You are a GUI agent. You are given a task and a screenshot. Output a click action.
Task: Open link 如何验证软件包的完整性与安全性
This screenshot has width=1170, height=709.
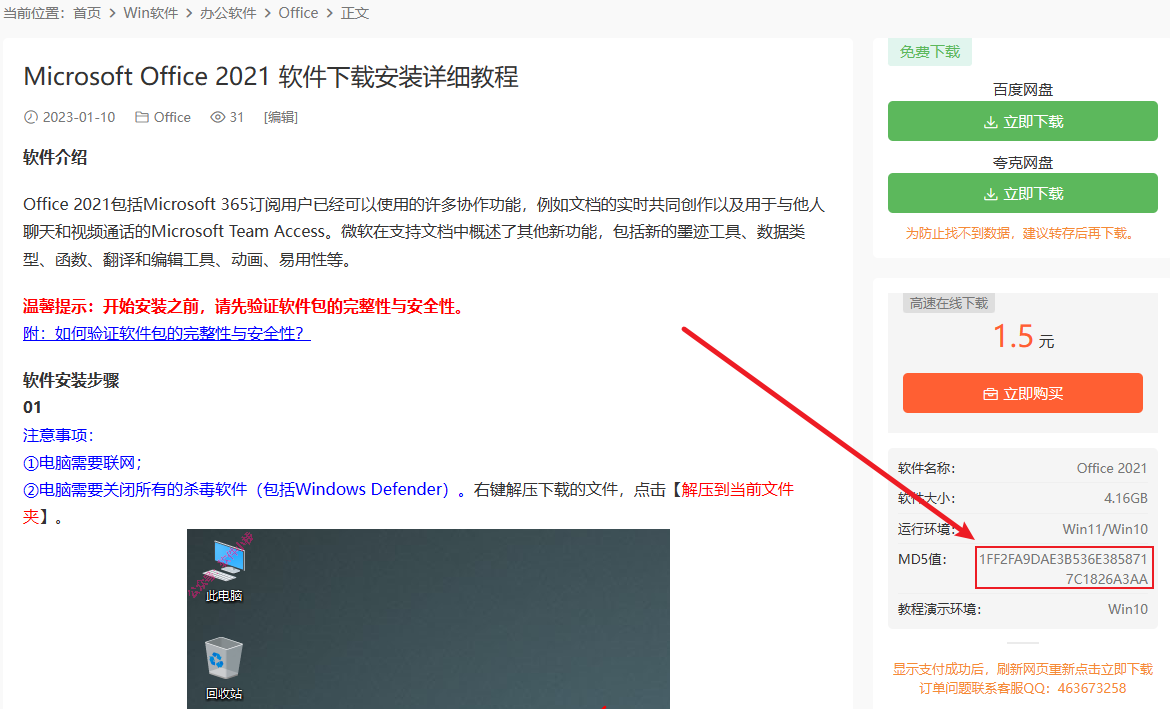point(166,334)
